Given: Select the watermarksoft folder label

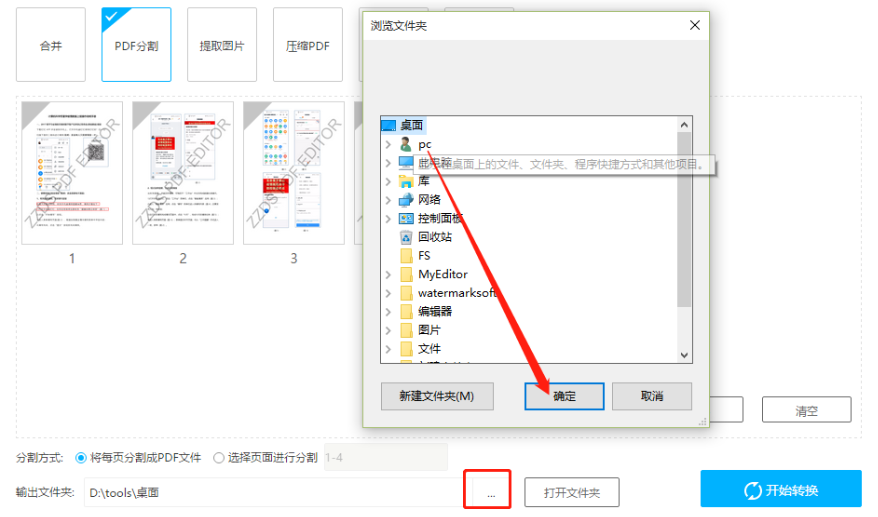Looking at the screenshot, I should click(457, 293).
